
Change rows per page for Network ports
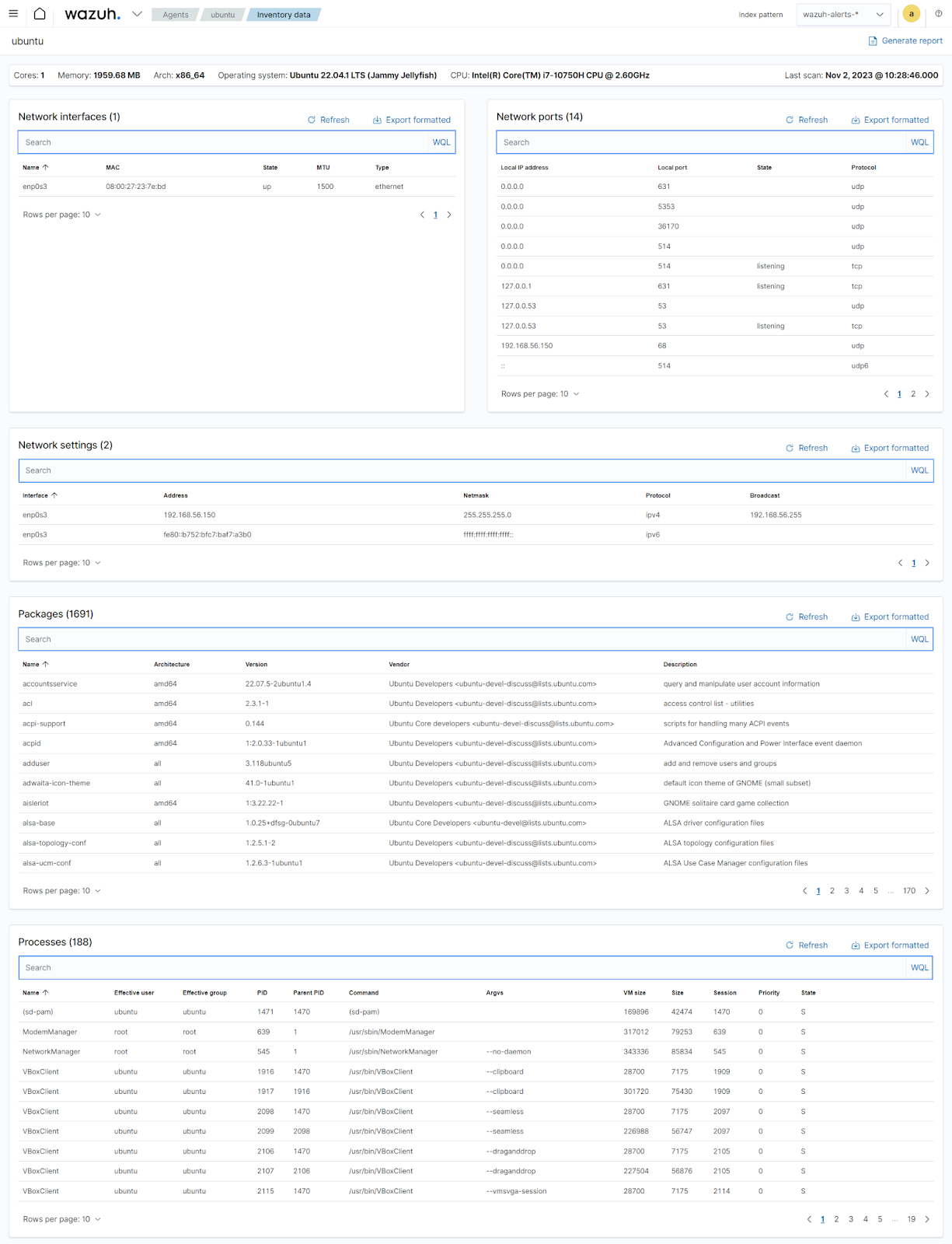pyautogui.click(x=540, y=394)
